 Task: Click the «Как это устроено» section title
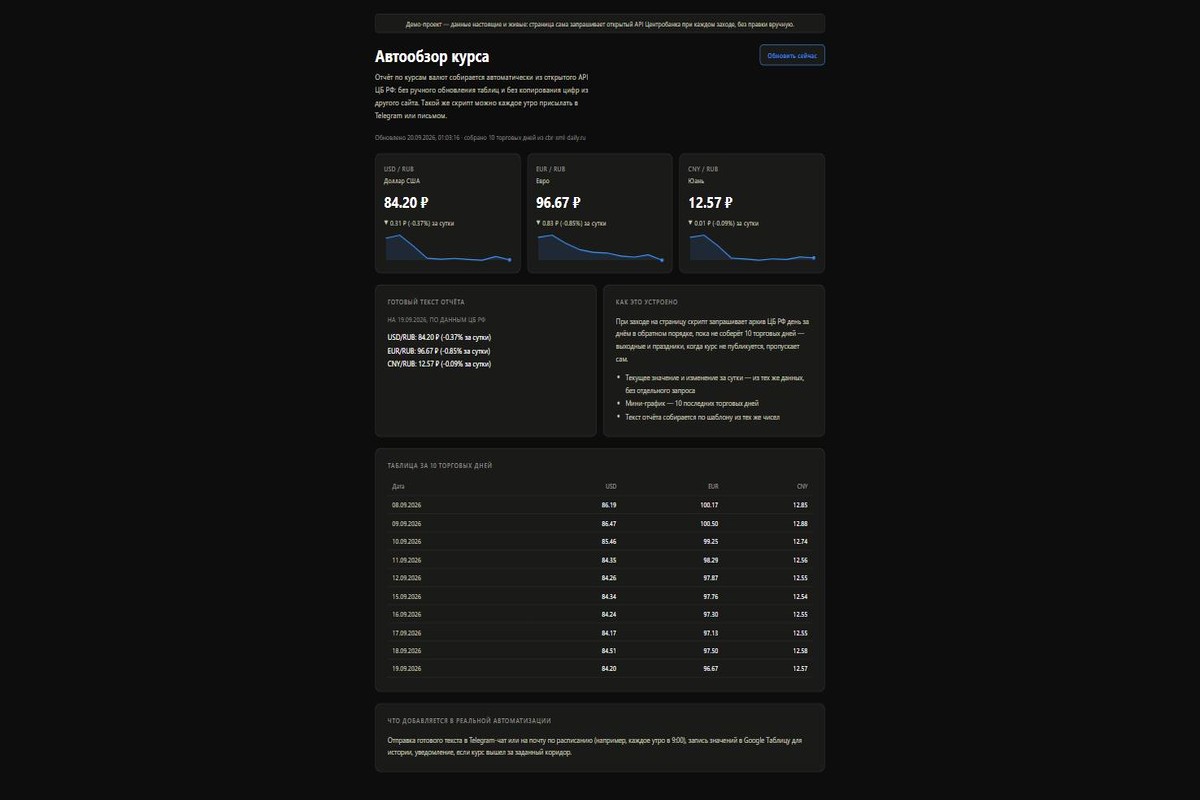point(647,301)
